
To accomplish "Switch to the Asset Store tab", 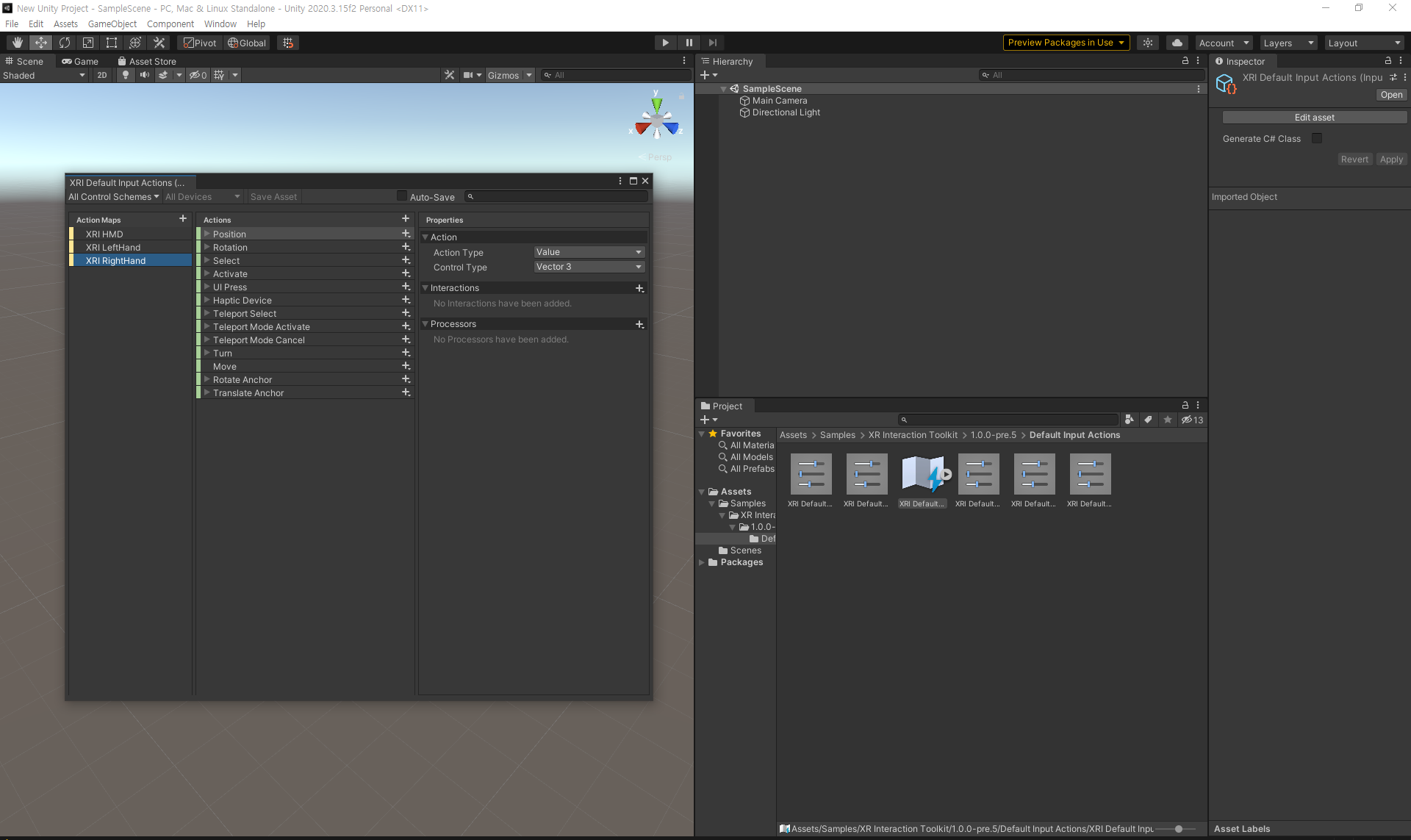I will pos(147,61).
